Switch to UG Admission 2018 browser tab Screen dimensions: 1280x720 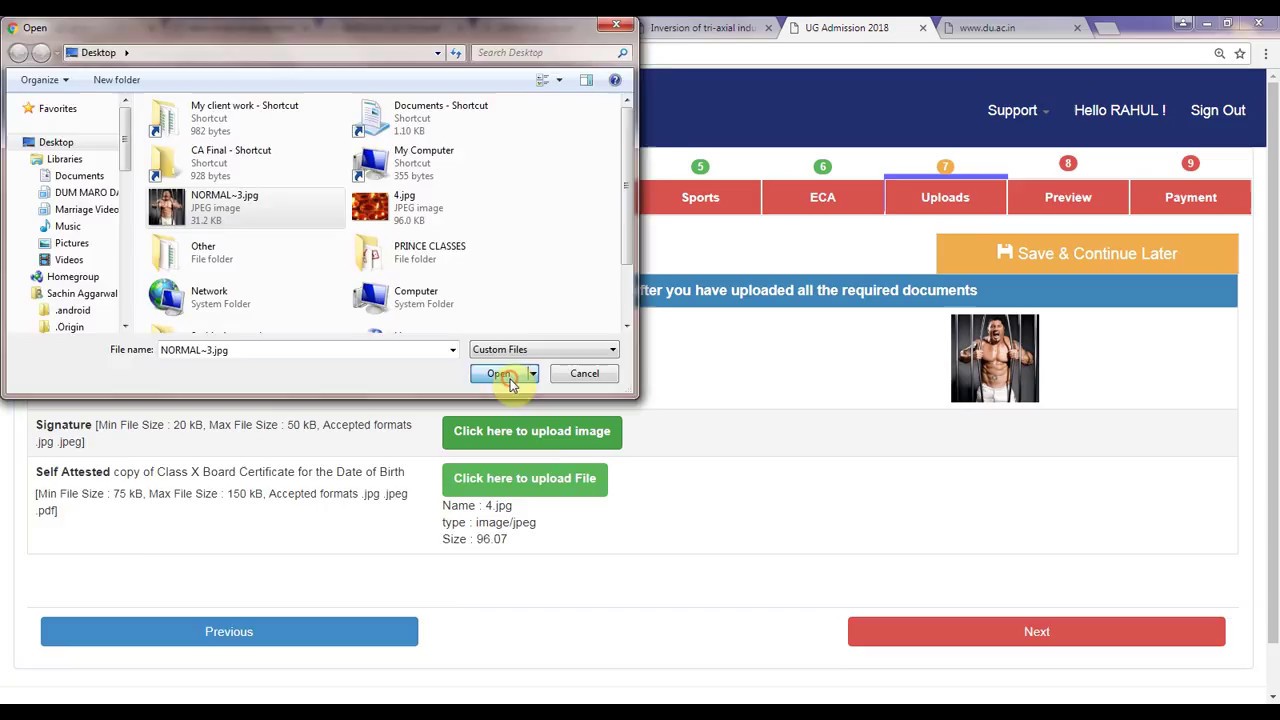click(847, 28)
